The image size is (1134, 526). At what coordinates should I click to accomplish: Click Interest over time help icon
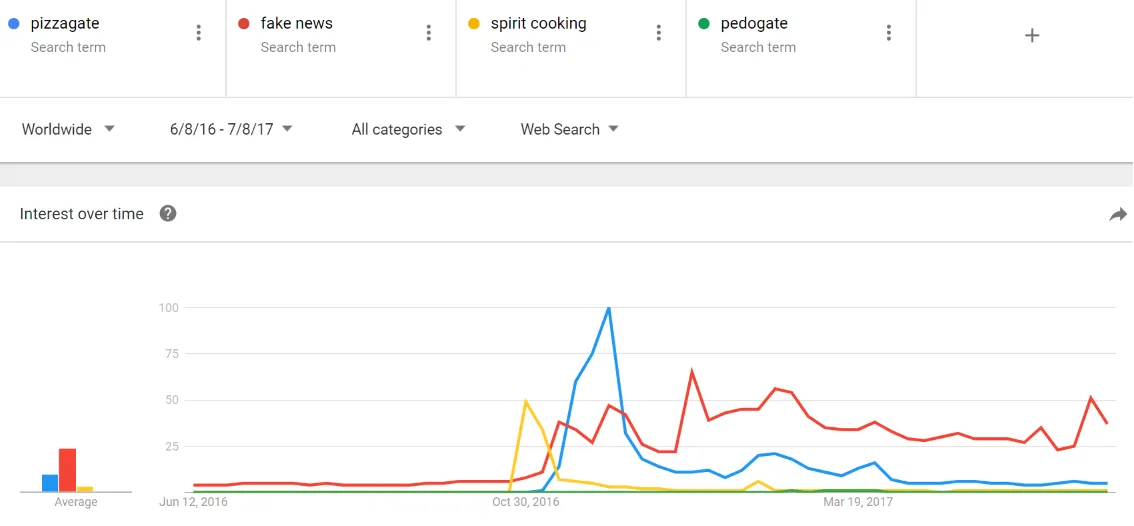[x=168, y=213]
